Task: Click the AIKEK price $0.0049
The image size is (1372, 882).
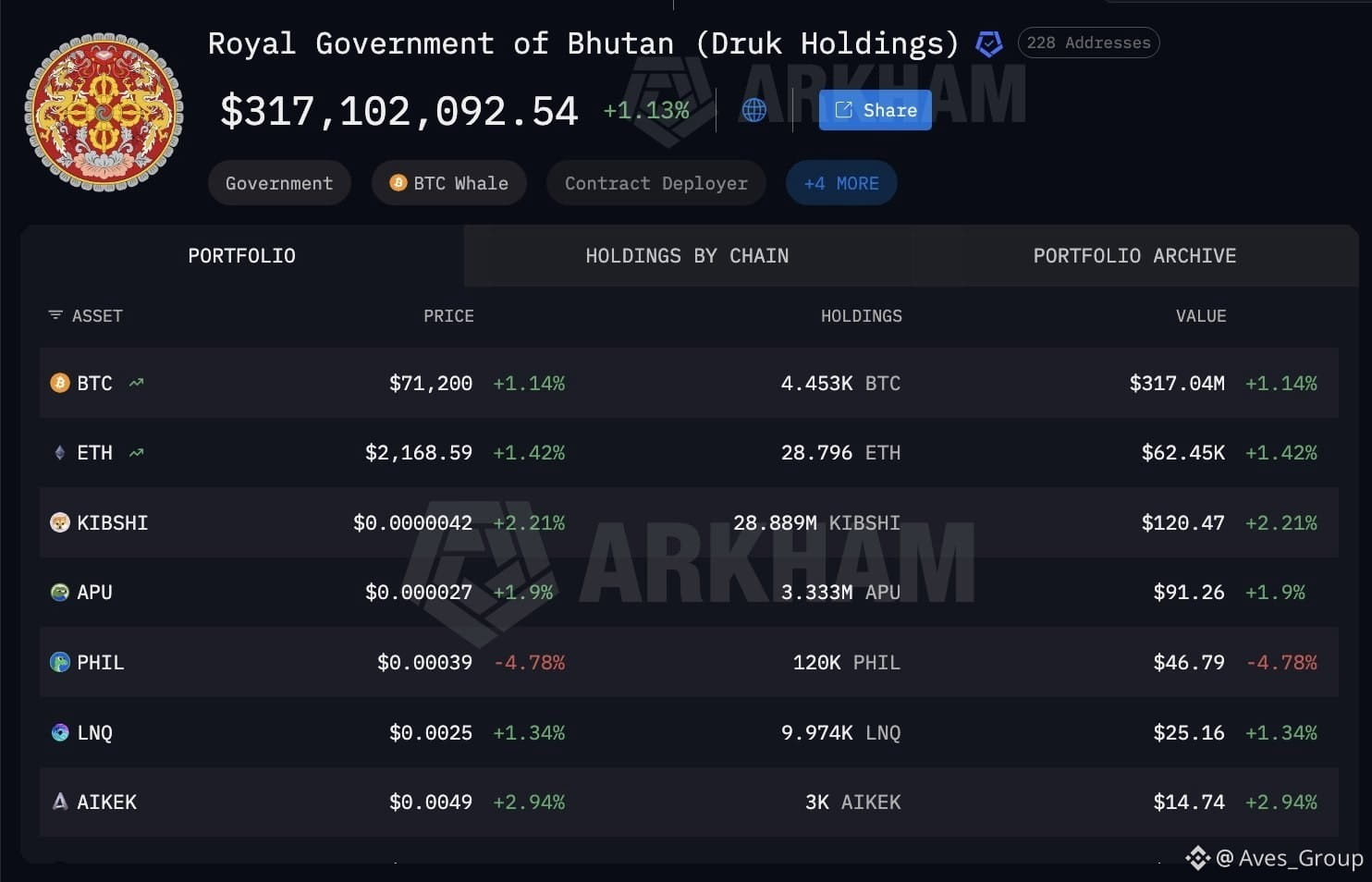Action: click(x=431, y=802)
